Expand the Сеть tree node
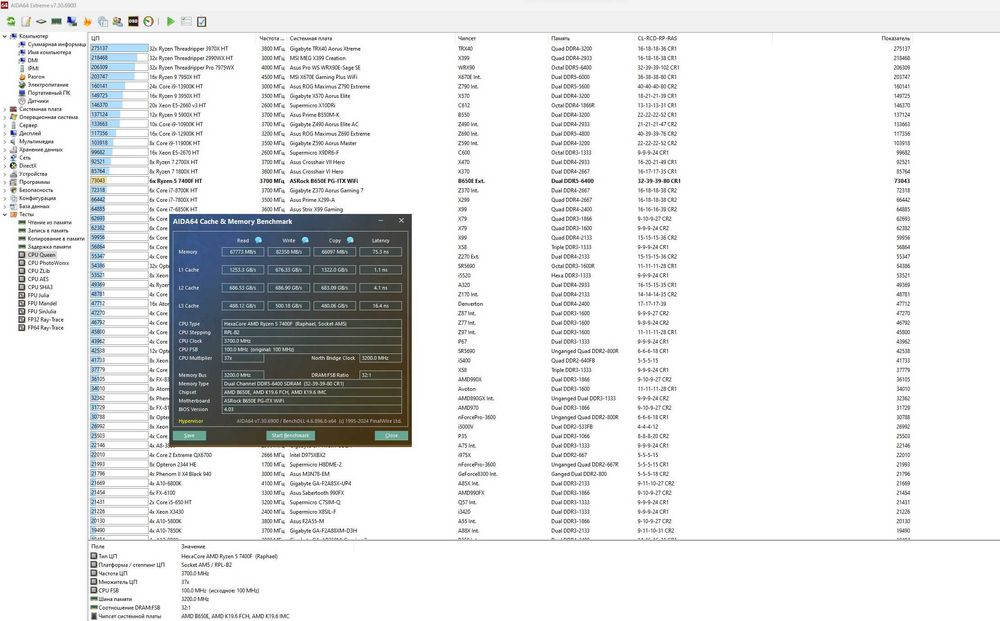The image size is (1000, 621). pos(5,157)
